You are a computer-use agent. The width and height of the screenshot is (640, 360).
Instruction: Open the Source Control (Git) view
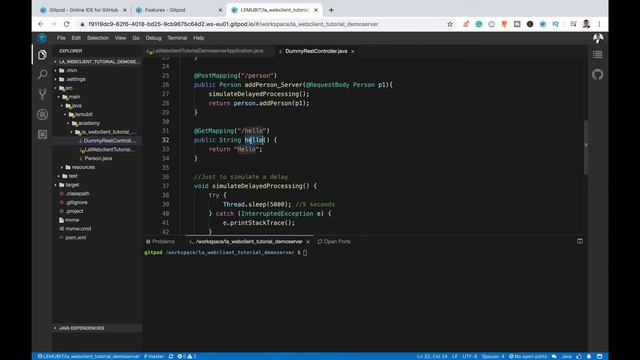pos(42,94)
